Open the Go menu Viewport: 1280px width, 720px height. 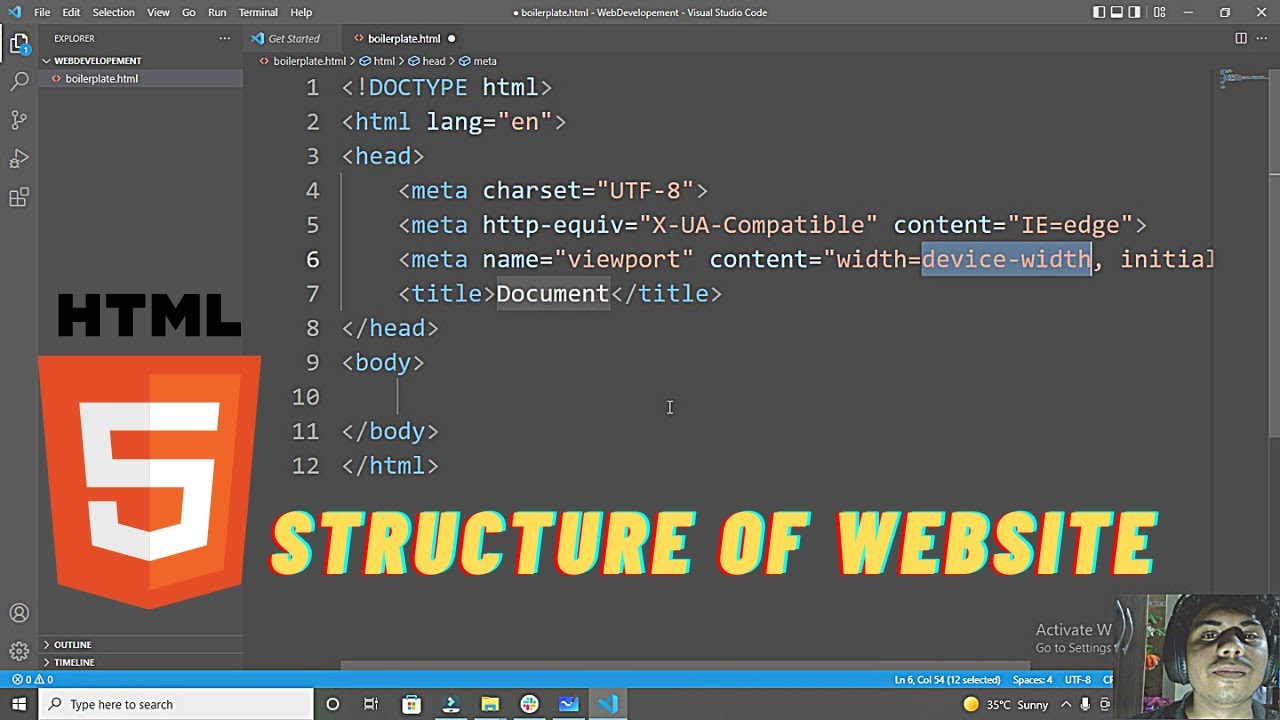(189, 12)
